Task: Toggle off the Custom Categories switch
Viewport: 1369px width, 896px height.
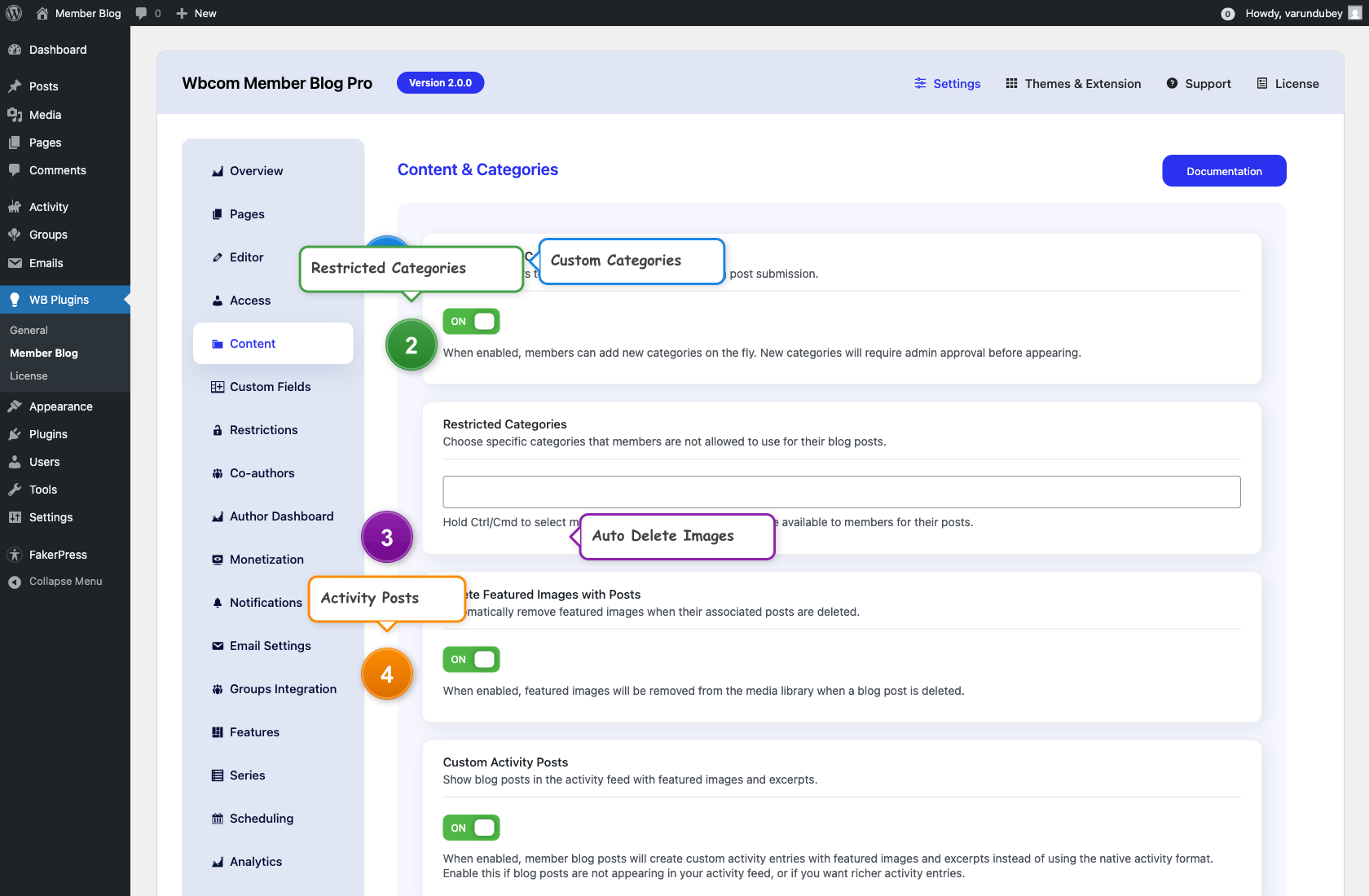Action: pyautogui.click(x=471, y=321)
